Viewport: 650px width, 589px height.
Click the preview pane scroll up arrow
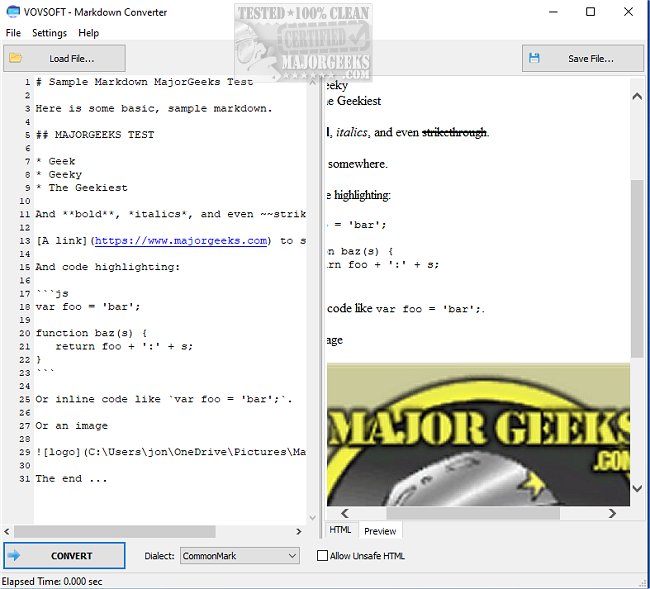tap(637, 97)
